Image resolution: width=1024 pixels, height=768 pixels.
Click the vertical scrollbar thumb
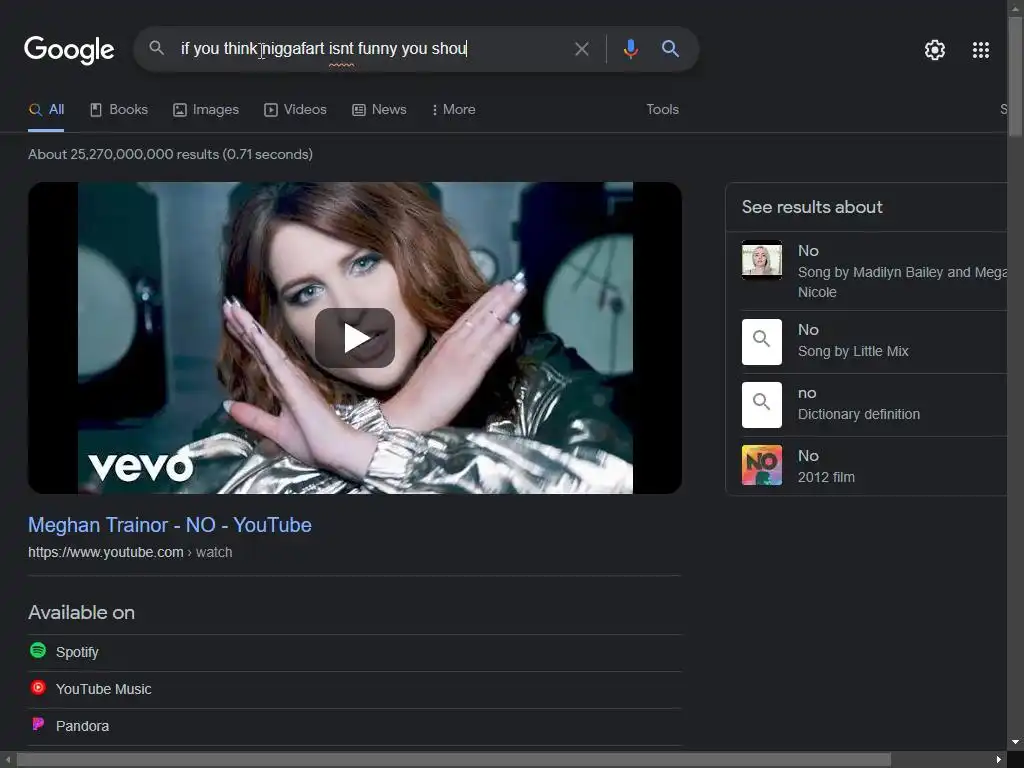[1015, 76]
